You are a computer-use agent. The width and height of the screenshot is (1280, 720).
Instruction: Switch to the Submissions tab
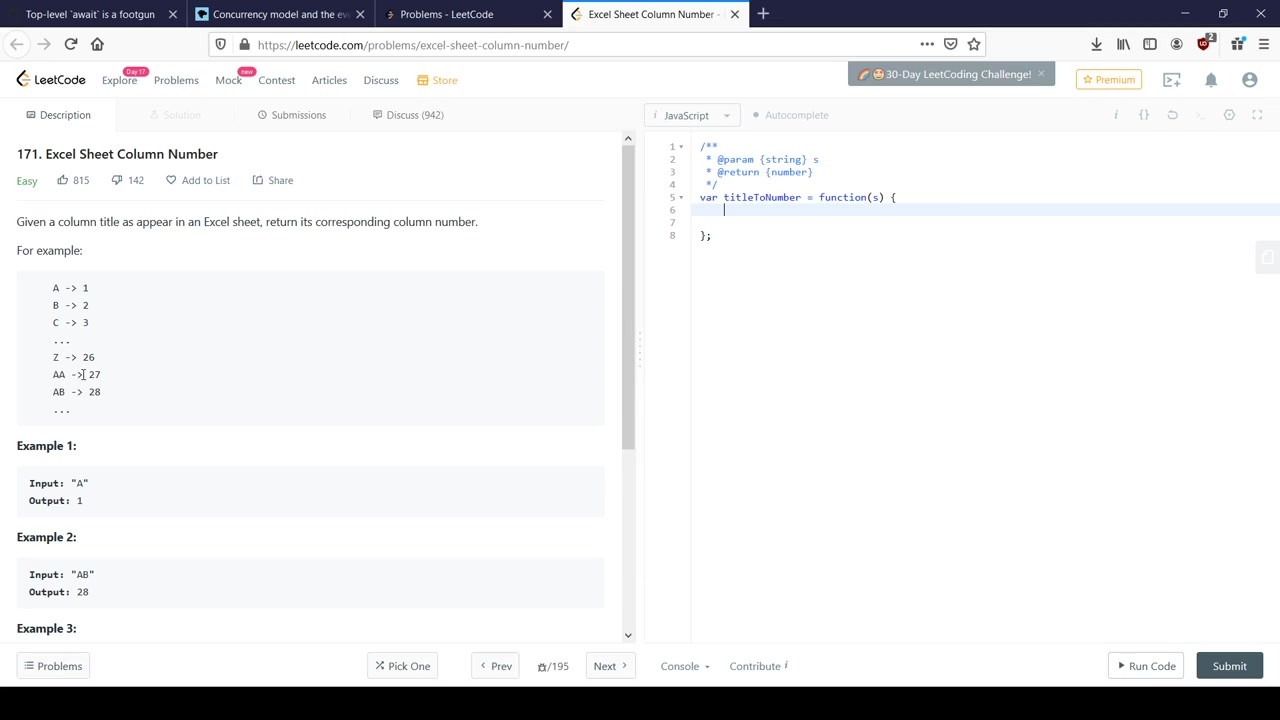click(291, 115)
